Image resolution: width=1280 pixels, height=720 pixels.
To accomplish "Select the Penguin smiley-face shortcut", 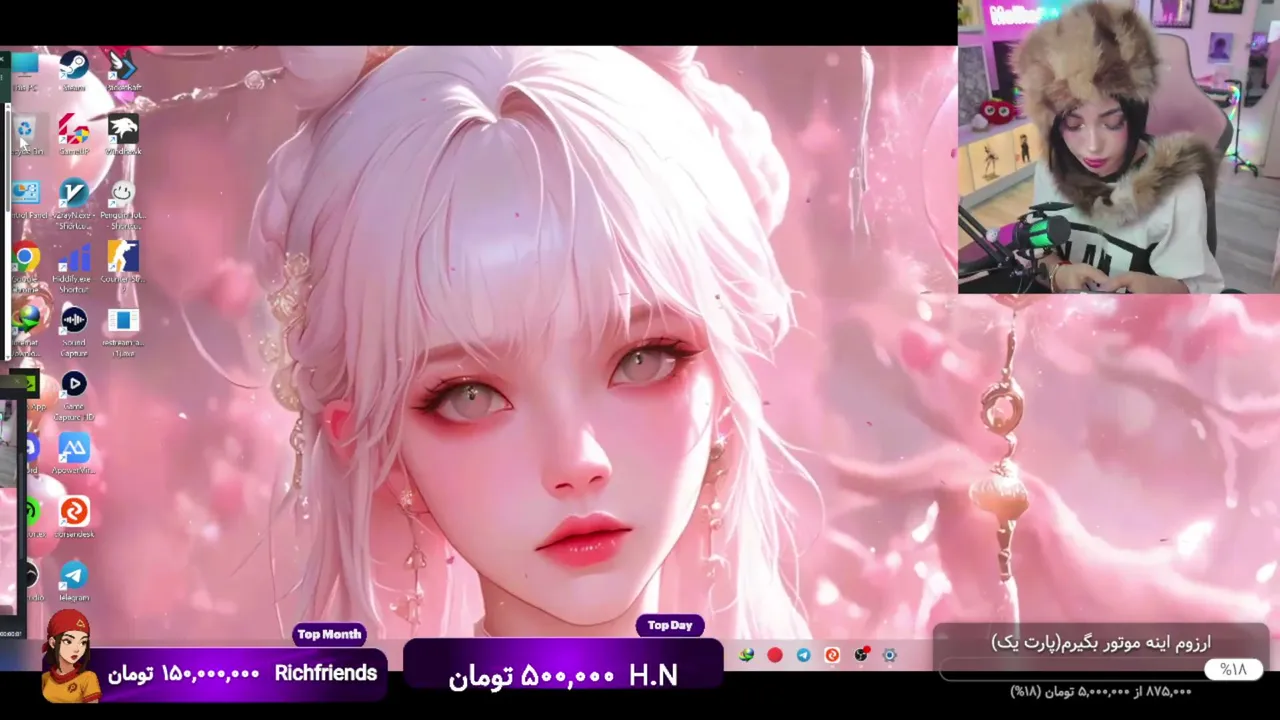I will tap(123, 204).
